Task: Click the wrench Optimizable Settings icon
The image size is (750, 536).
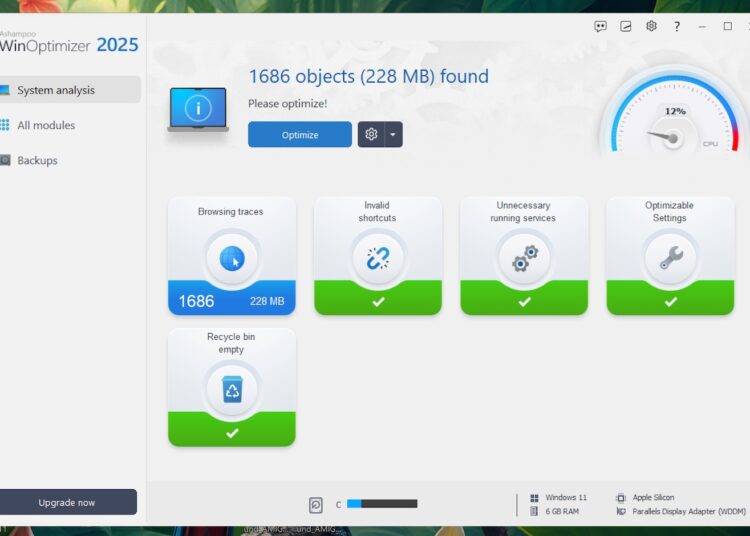Action: (x=671, y=258)
